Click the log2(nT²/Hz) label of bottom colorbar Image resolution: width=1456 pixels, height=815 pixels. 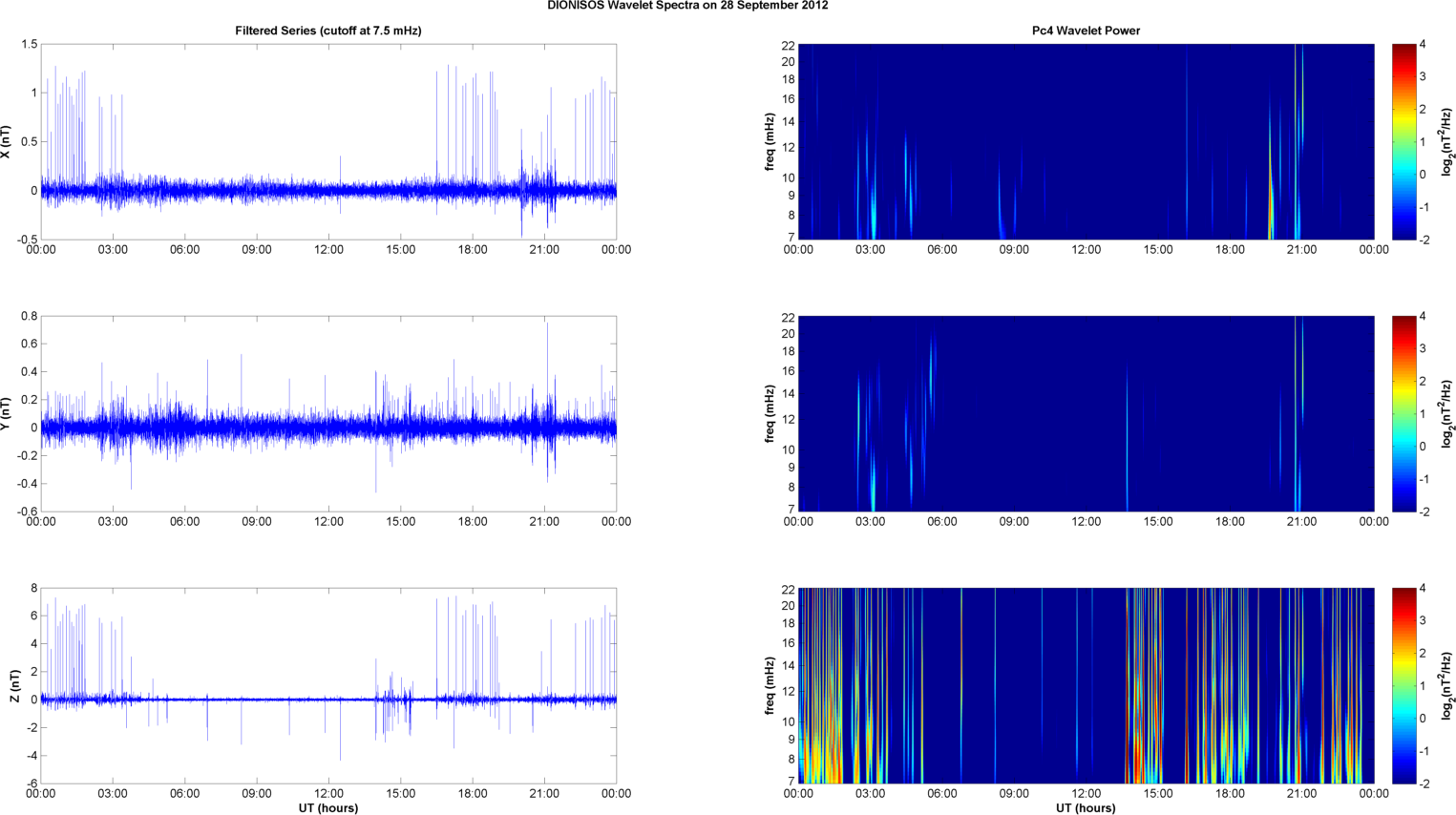click(x=1448, y=685)
